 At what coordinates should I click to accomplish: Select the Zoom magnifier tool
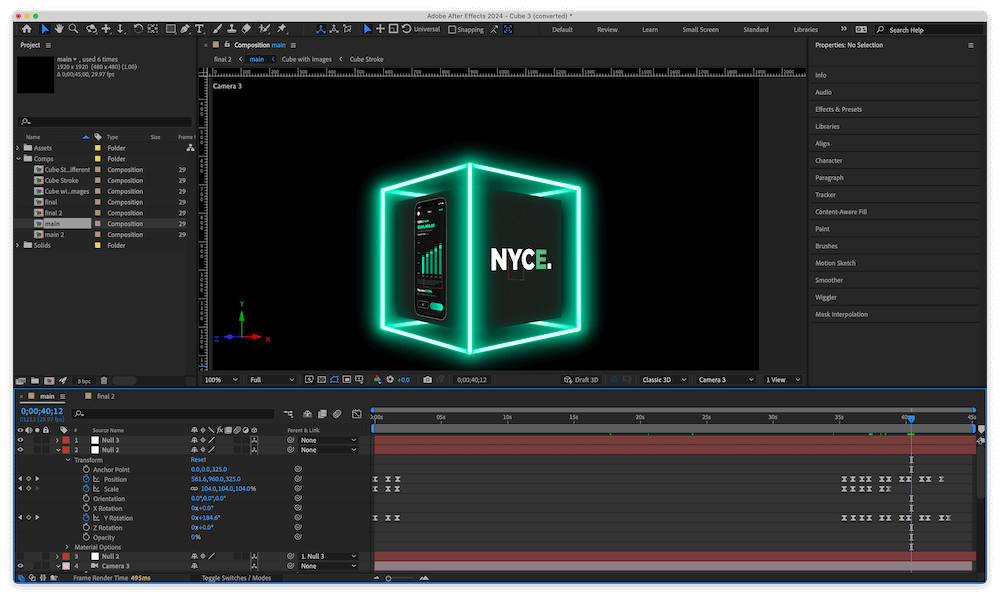pos(74,29)
